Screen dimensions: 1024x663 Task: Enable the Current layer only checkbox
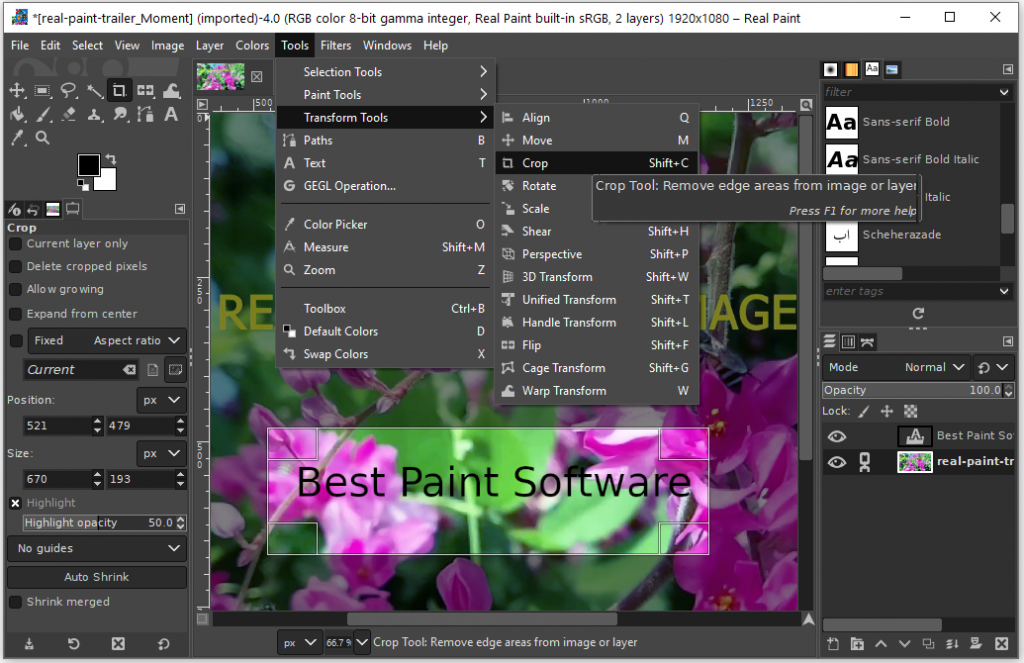(x=16, y=243)
